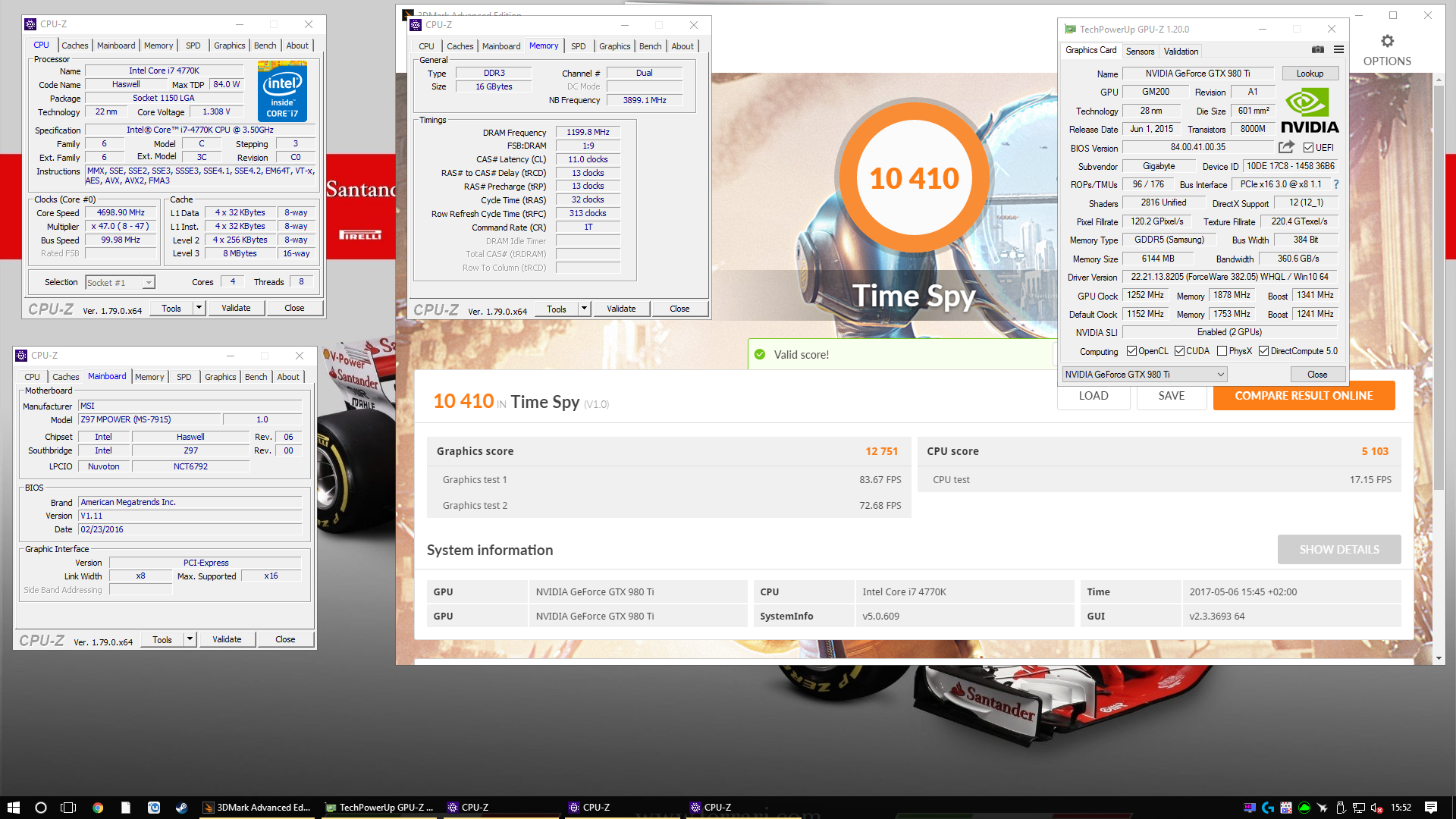Image resolution: width=1456 pixels, height=819 pixels.
Task: Click the CPU score value 5 103
Action: (x=1375, y=451)
